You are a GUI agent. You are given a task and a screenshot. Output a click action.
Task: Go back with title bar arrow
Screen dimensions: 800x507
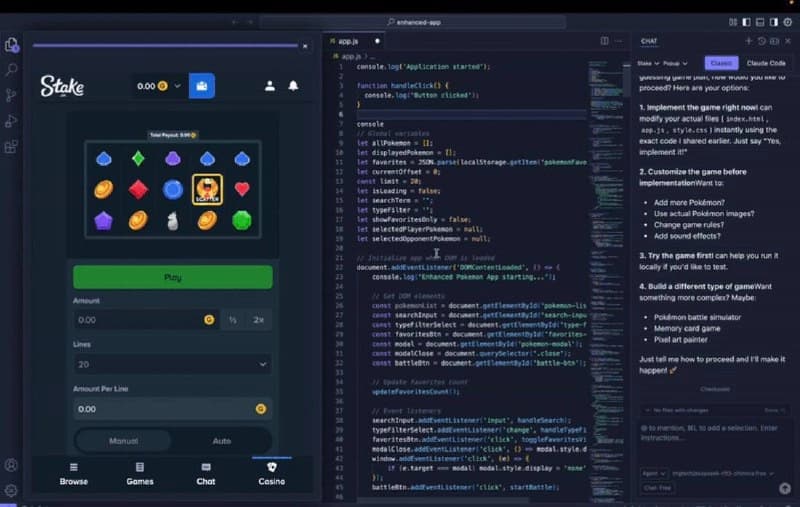pyautogui.click(x=235, y=22)
